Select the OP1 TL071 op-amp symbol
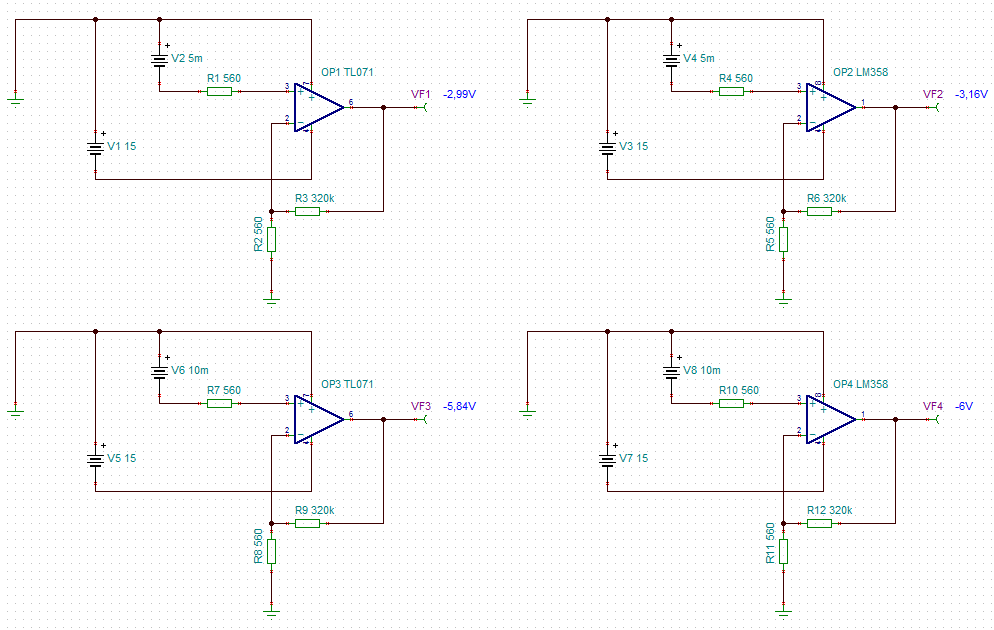Viewport: 994px width, 630px height. pos(319,108)
